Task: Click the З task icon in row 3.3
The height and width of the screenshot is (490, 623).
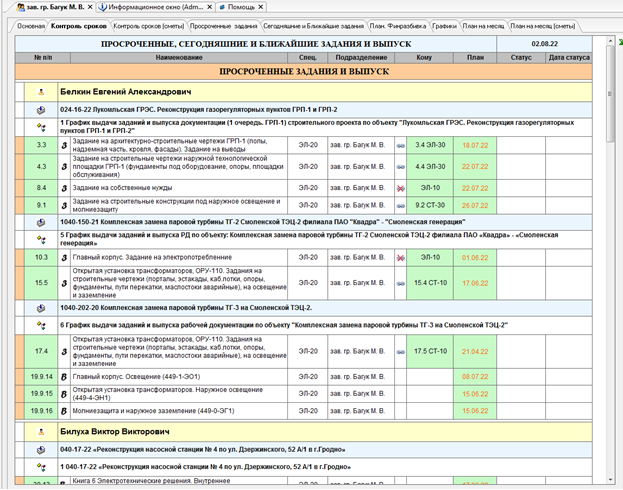Action: [64, 145]
